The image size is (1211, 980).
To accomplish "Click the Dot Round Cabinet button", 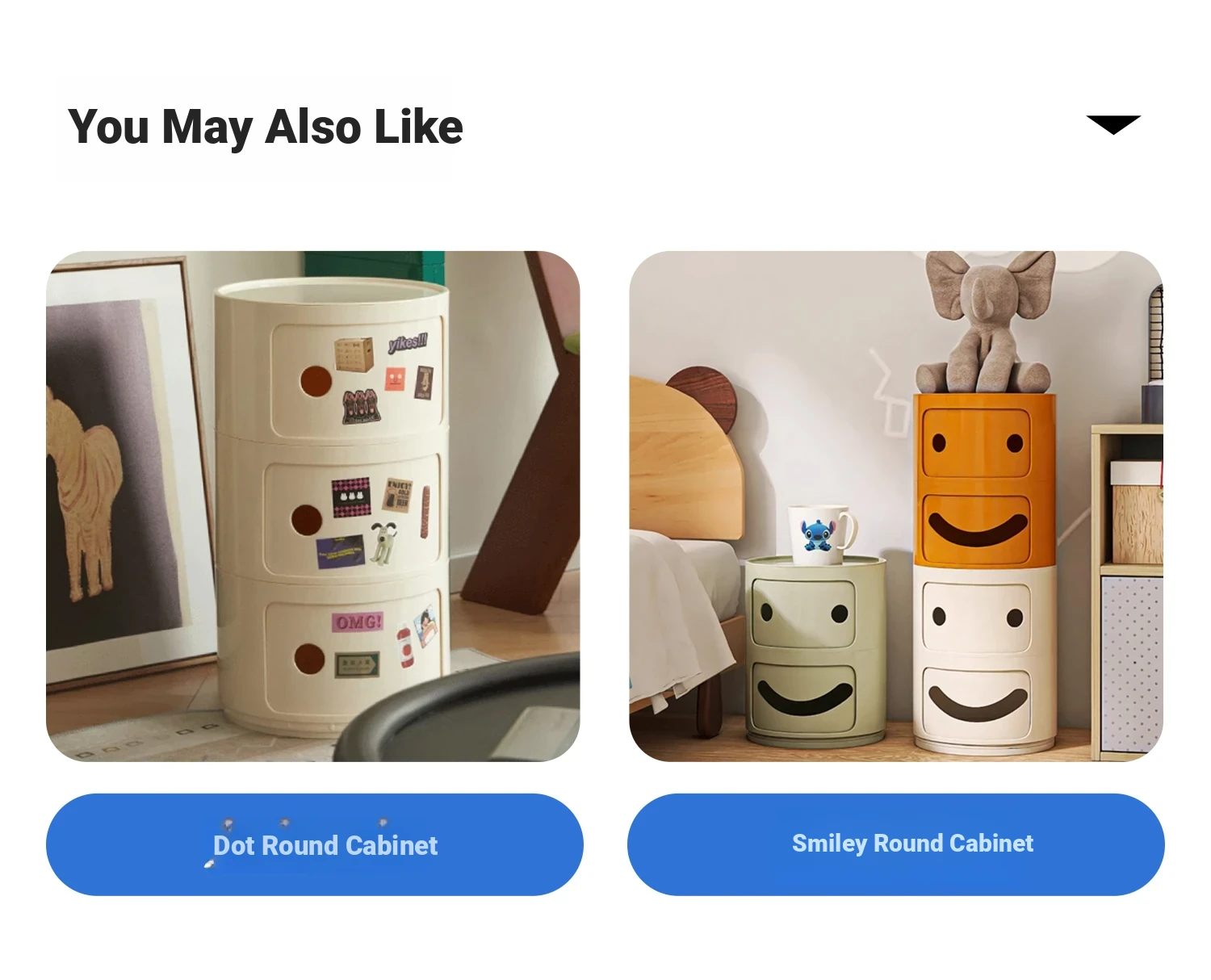I will 314,844.
